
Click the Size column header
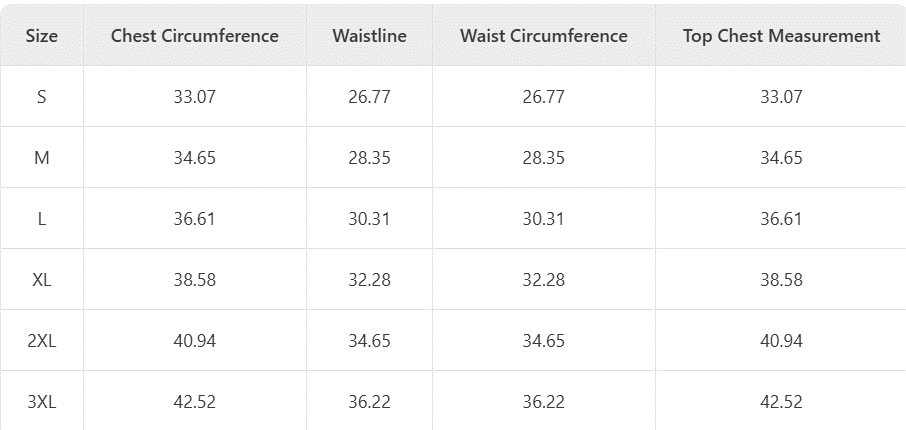point(42,36)
